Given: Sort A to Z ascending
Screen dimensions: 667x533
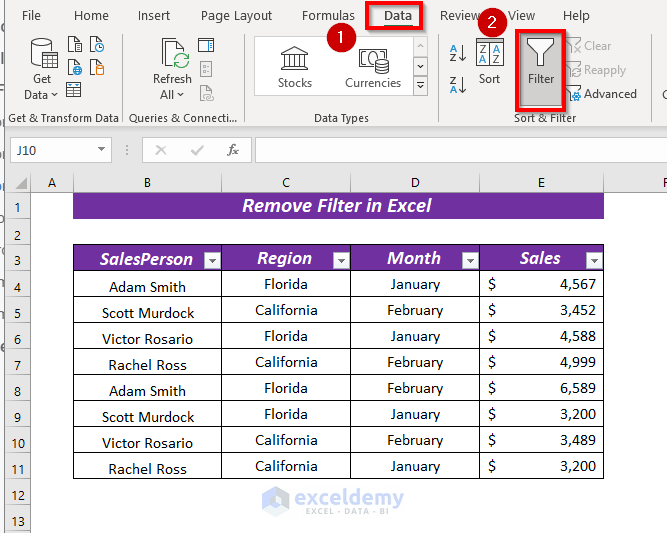Looking at the screenshot, I should point(458,54).
